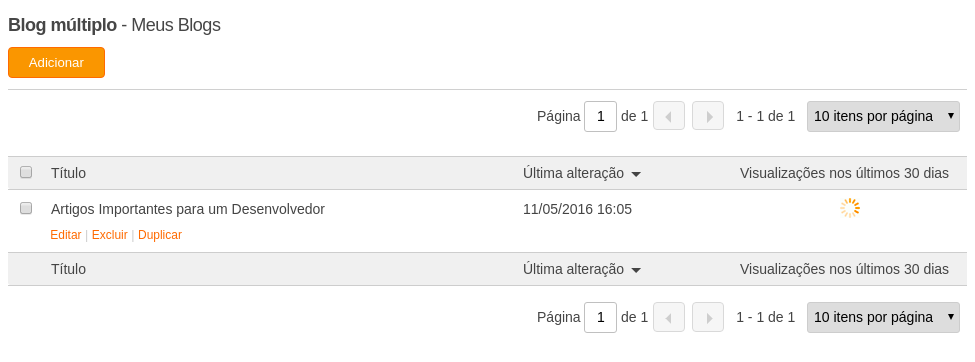This screenshot has width=975, height=362.
Task: Check the Artigos Importantes para um Desenvolvedor row checkbox
Action: [x=26, y=208]
